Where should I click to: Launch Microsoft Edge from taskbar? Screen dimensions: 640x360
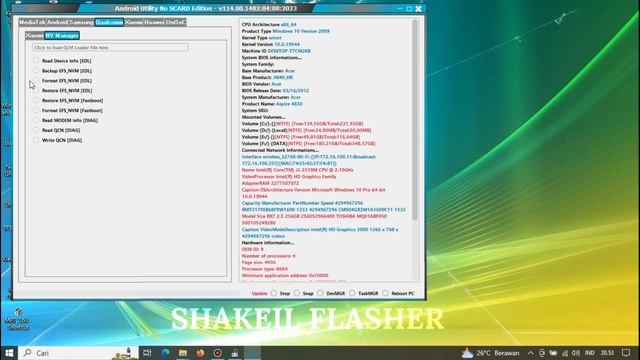(x=165, y=353)
